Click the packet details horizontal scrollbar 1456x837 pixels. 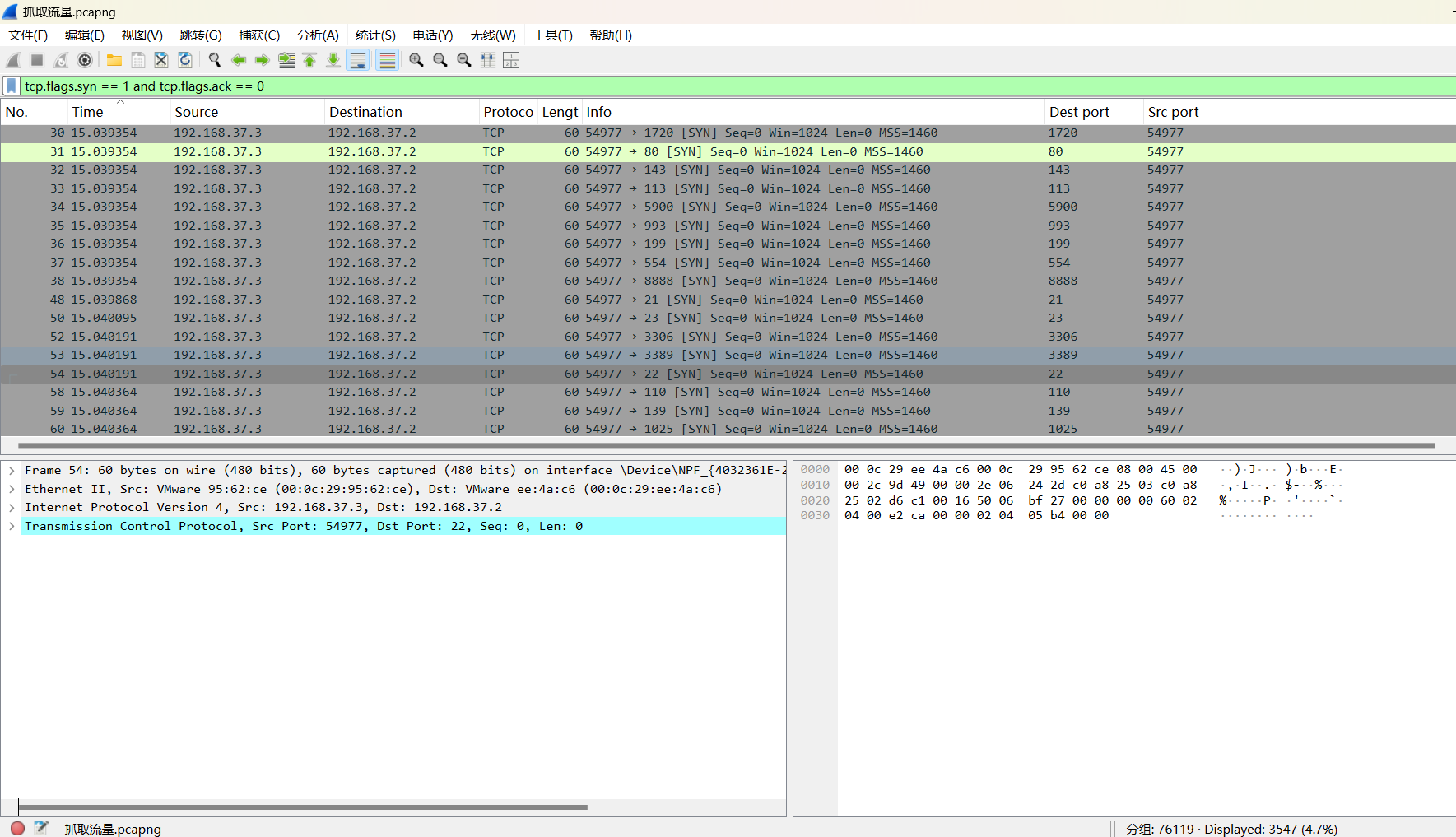point(303,807)
